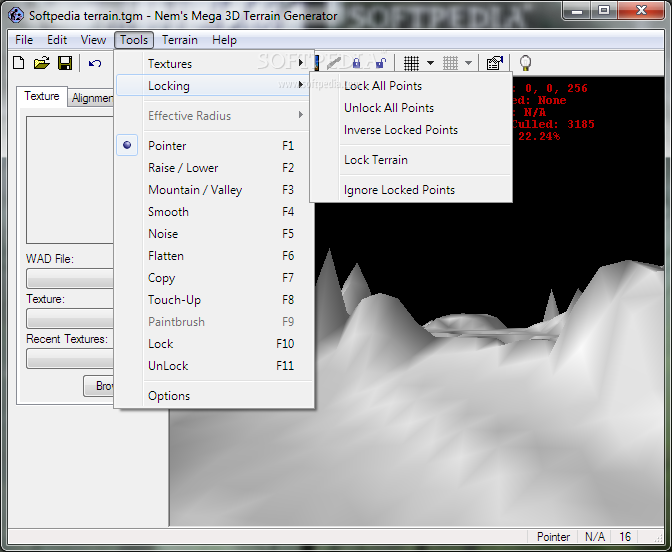
Task: Open Options from Tools menu
Action: click(215, 396)
